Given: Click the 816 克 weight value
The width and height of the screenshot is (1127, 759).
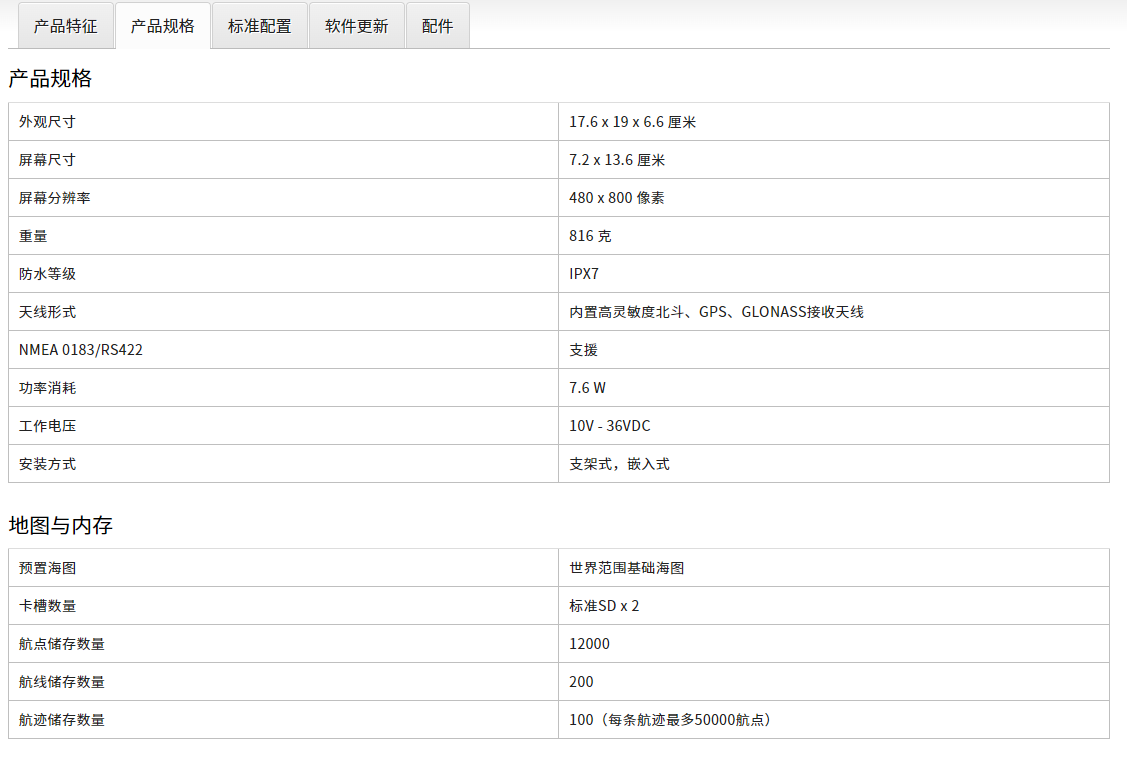Looking at the screenshot, I should click(x=590, y=236).
